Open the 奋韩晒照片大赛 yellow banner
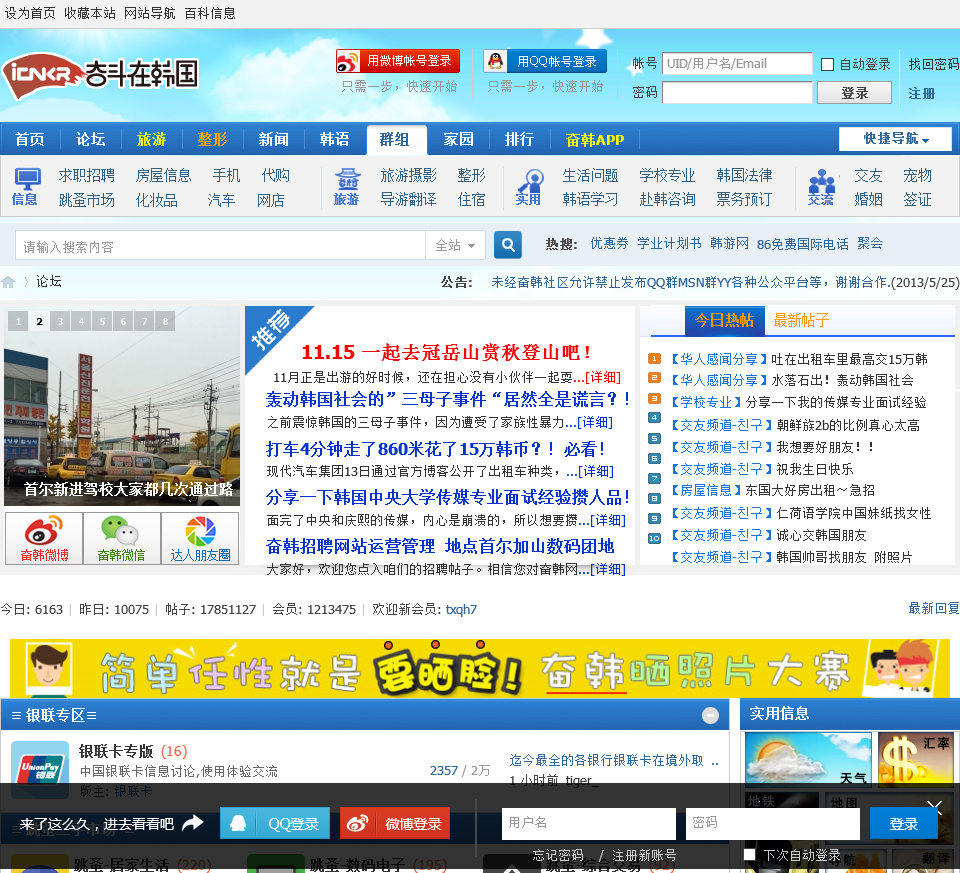The height and width of the screenshot is (873, 960). point(479,668)
